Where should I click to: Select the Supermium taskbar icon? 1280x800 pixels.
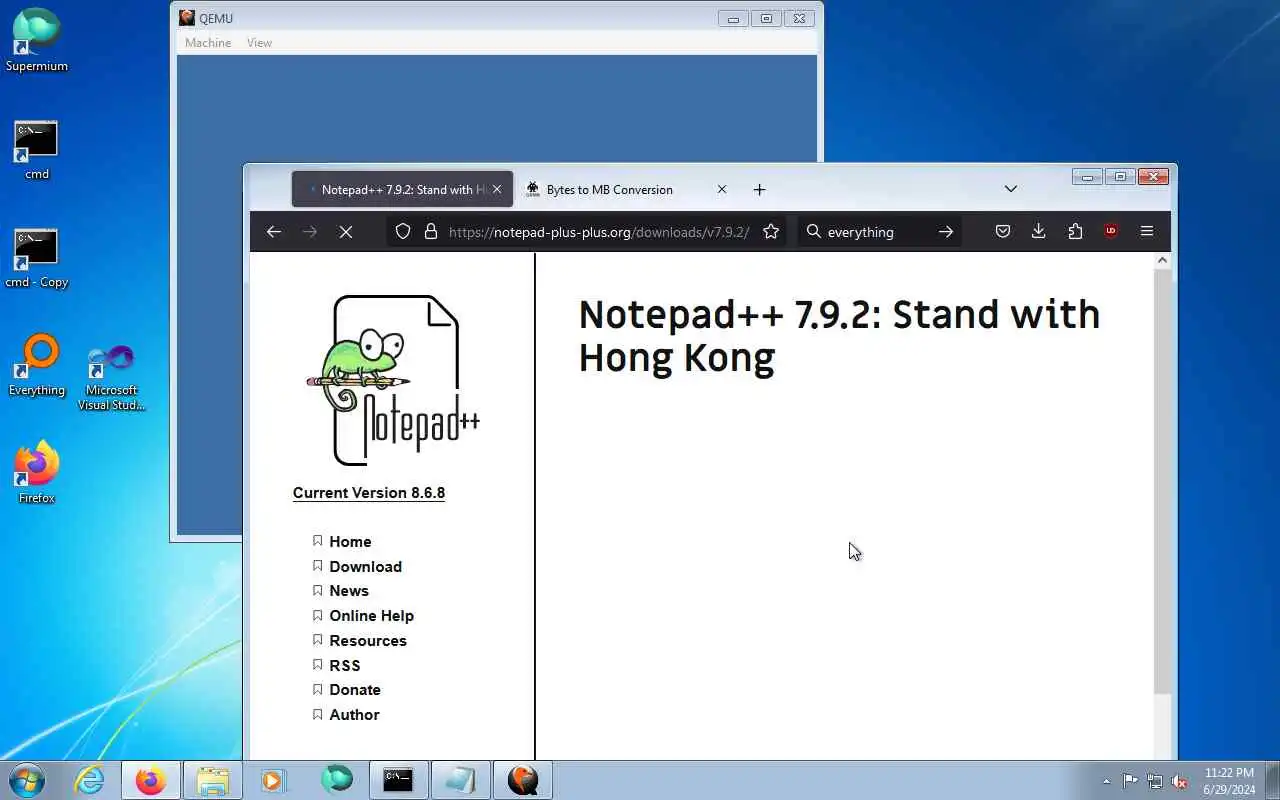337,780
